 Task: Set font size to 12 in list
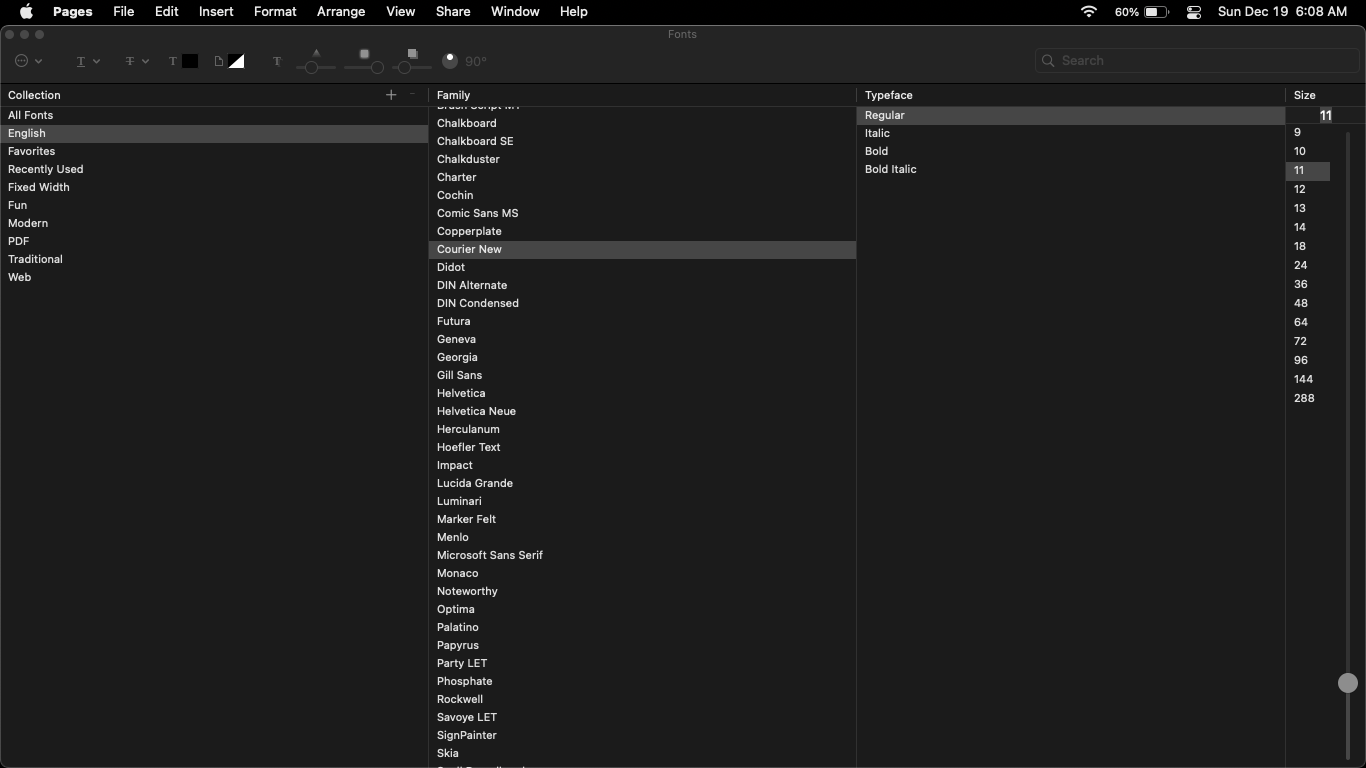[1308, 189]
